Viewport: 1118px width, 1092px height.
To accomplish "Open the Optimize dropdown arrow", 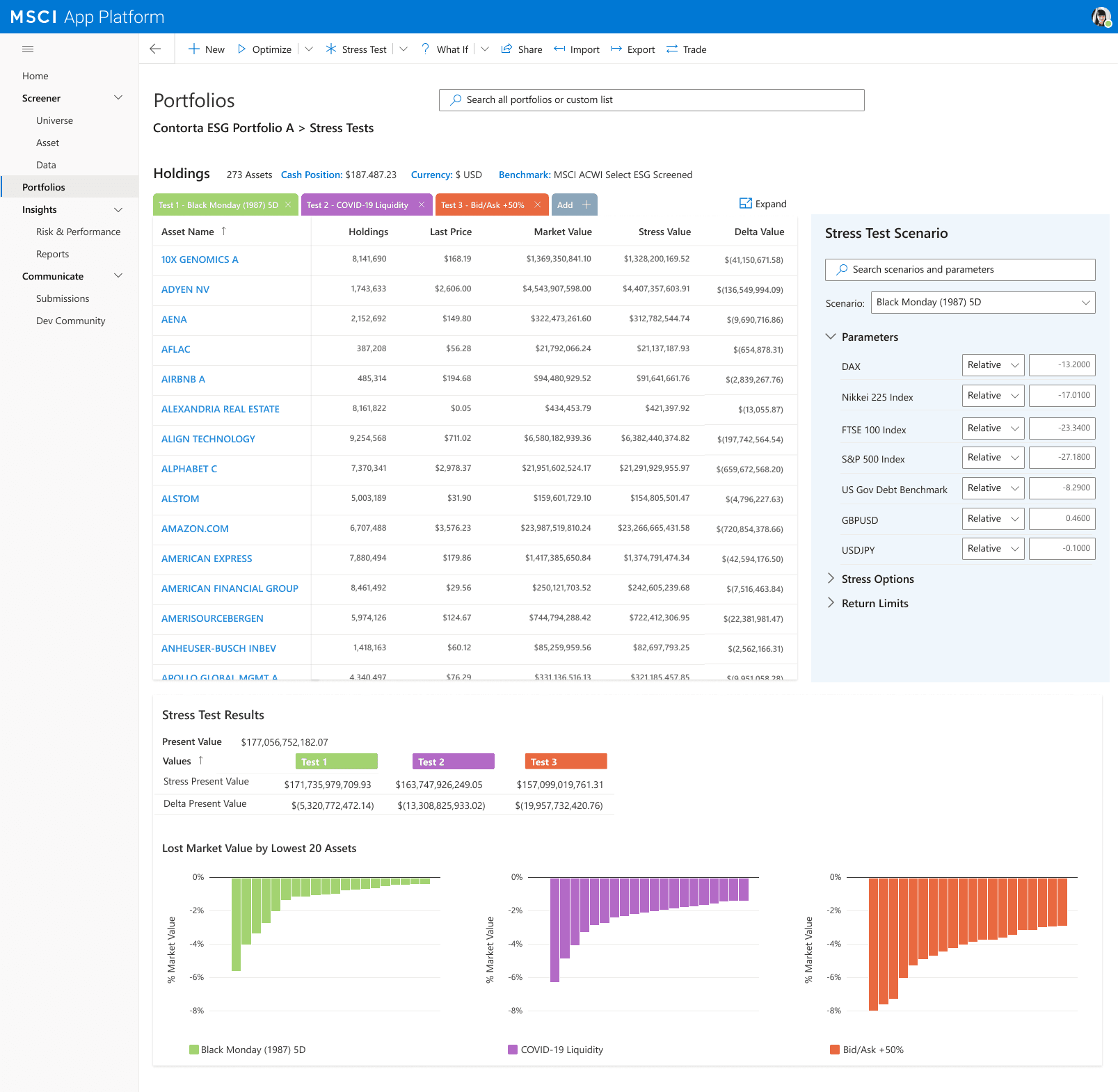I will click(x=309, y=49).
